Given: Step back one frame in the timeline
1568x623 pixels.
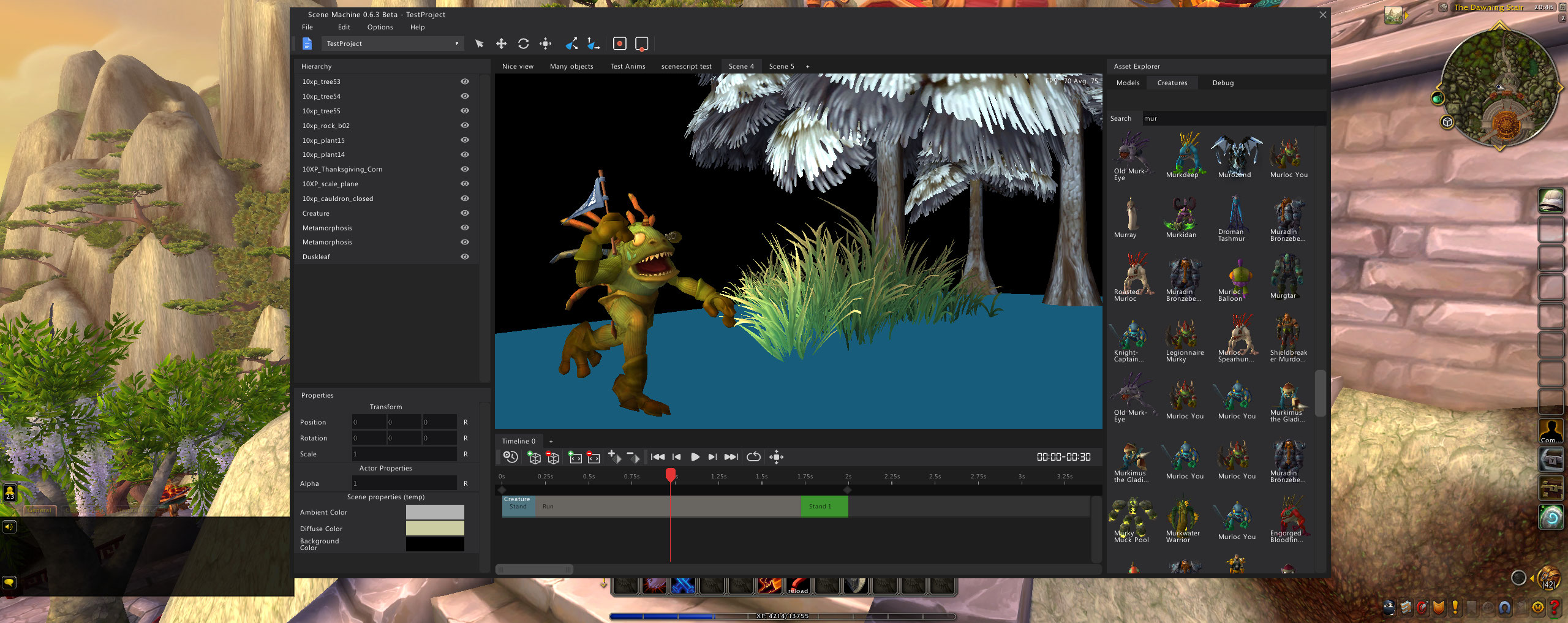Looking at the screenshot, I should click(x=677, y=457).
